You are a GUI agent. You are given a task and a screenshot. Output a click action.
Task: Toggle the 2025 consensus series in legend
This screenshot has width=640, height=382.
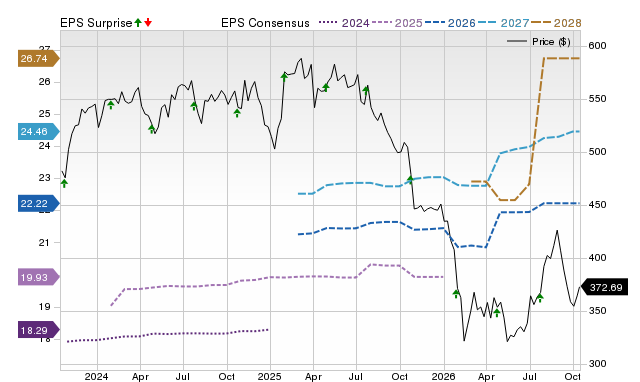397,23
